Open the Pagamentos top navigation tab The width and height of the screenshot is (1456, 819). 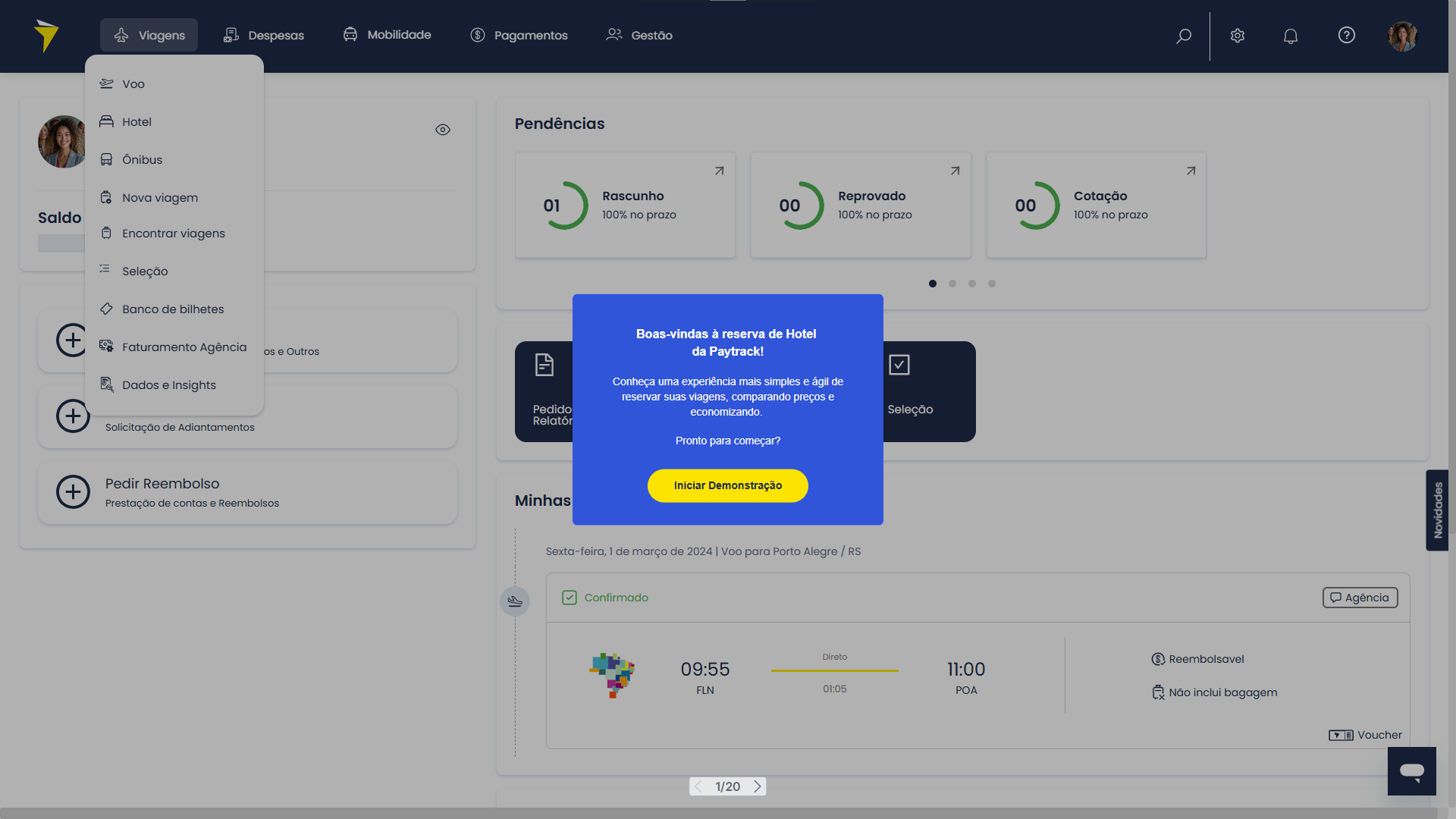519,35
